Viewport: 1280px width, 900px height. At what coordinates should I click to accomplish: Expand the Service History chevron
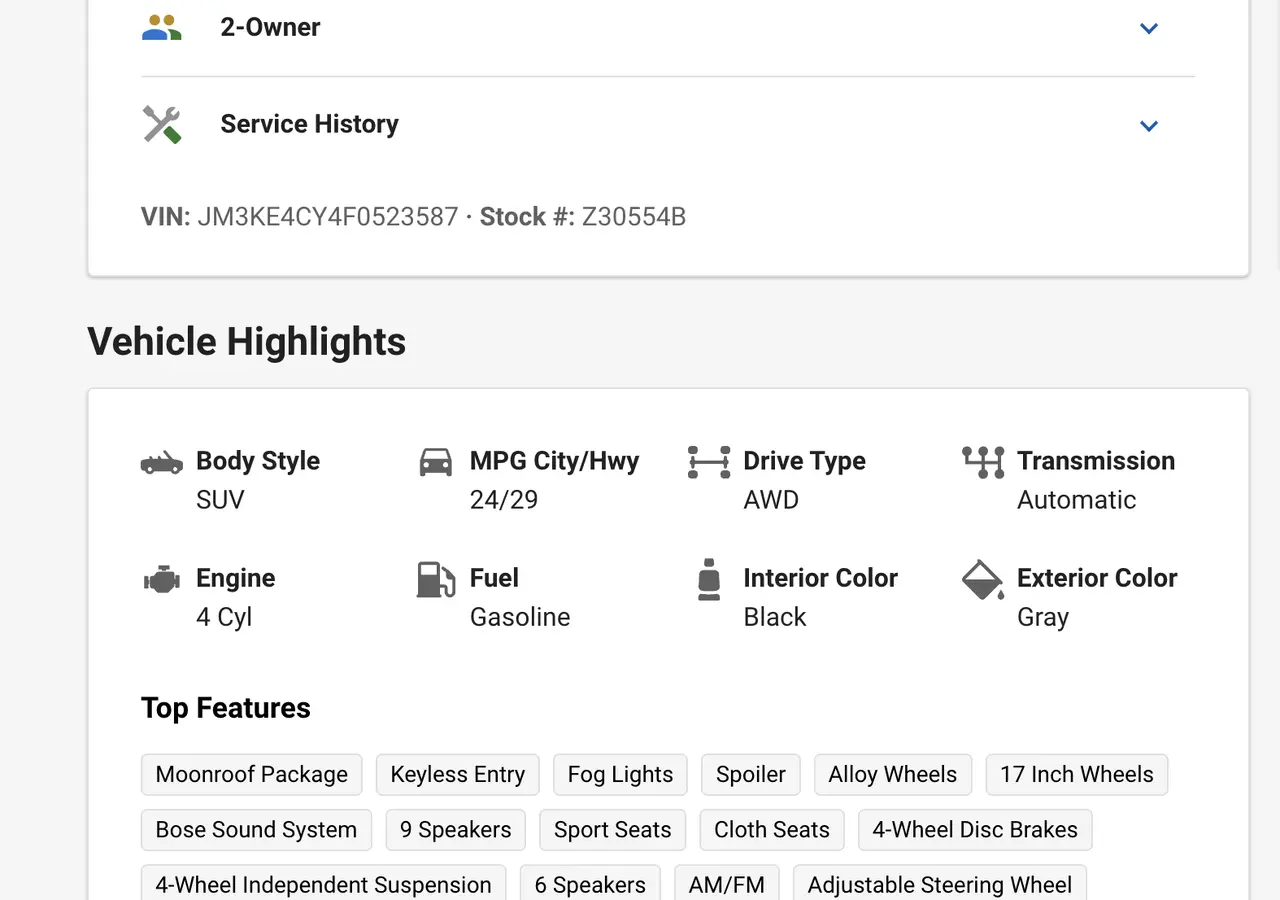(1149, 126)
